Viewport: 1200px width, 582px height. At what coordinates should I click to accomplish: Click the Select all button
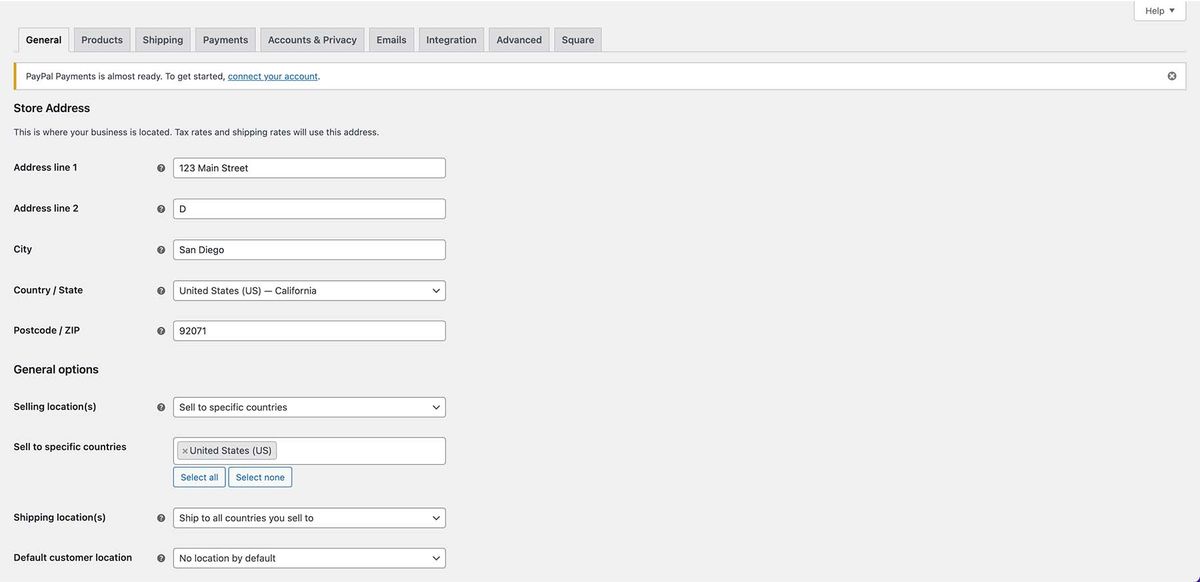coord(199,475)
